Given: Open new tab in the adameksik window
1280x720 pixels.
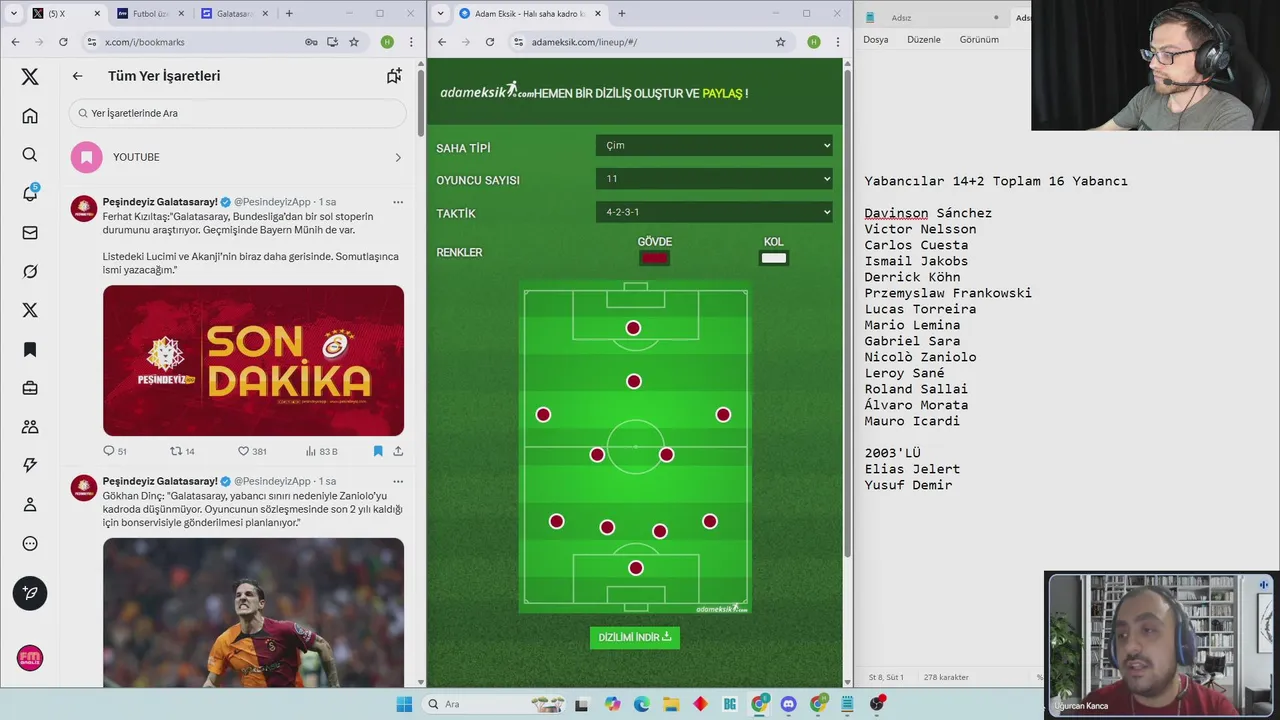Looking at the screenshot, I should (x=622, y=13).
